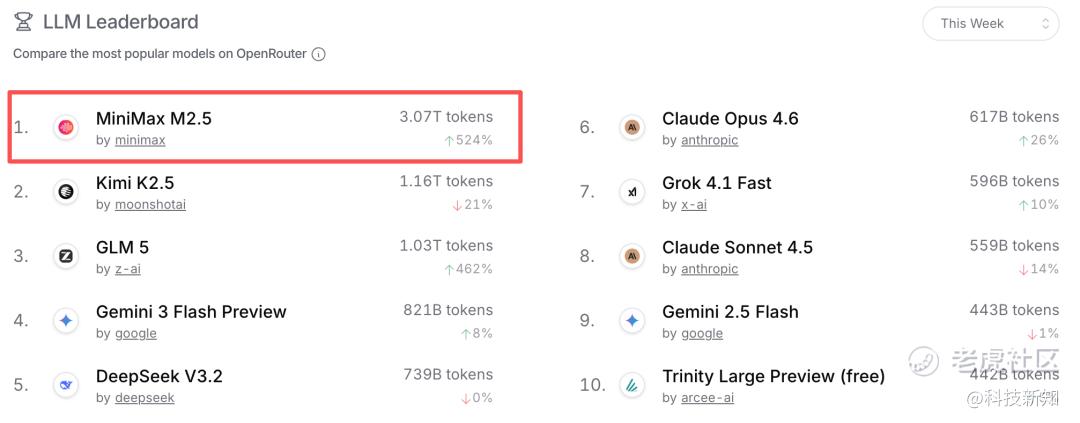Open the minimax author link
The height and width of the screenshot is (423, 1080).
coord(140,141)
